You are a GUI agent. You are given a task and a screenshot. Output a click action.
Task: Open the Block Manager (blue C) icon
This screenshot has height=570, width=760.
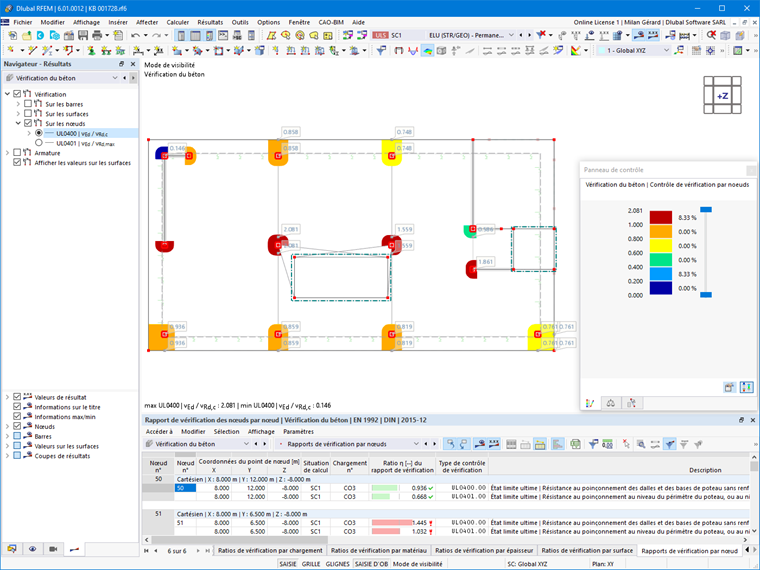pyautogui.click(x=40, y=35)
